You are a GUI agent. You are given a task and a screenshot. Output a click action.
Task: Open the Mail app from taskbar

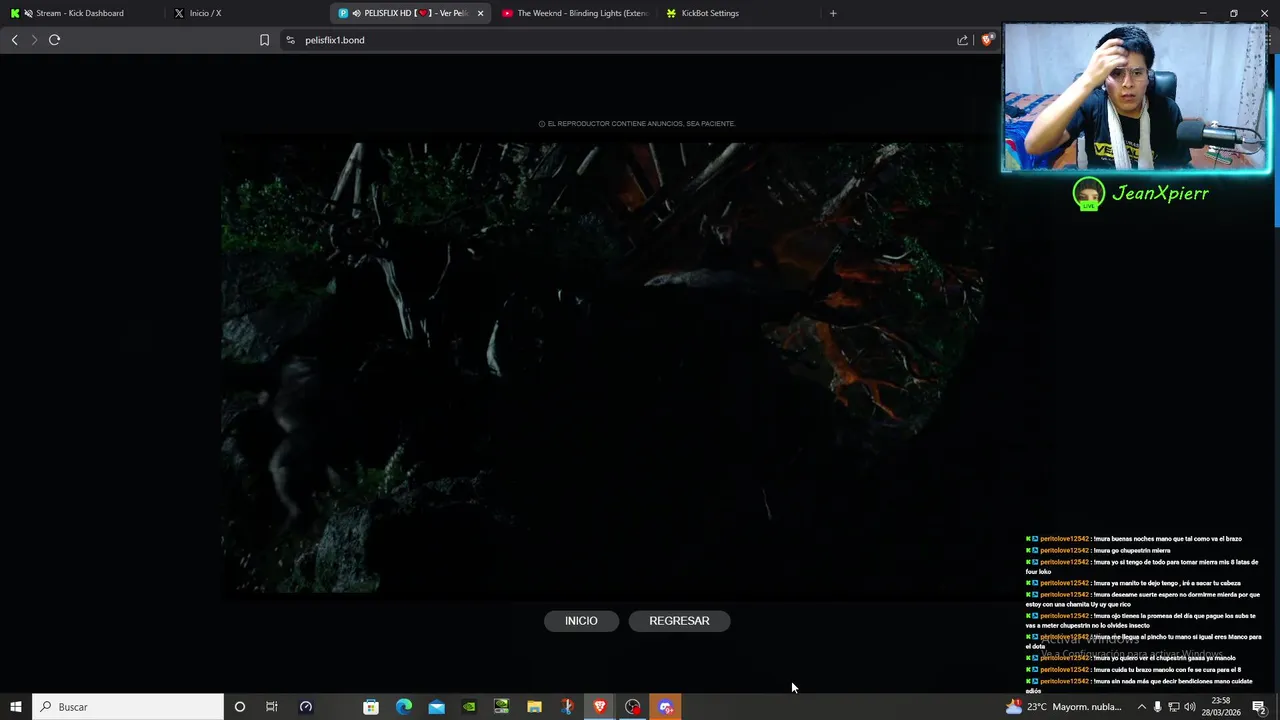click(x=437, y=707)
